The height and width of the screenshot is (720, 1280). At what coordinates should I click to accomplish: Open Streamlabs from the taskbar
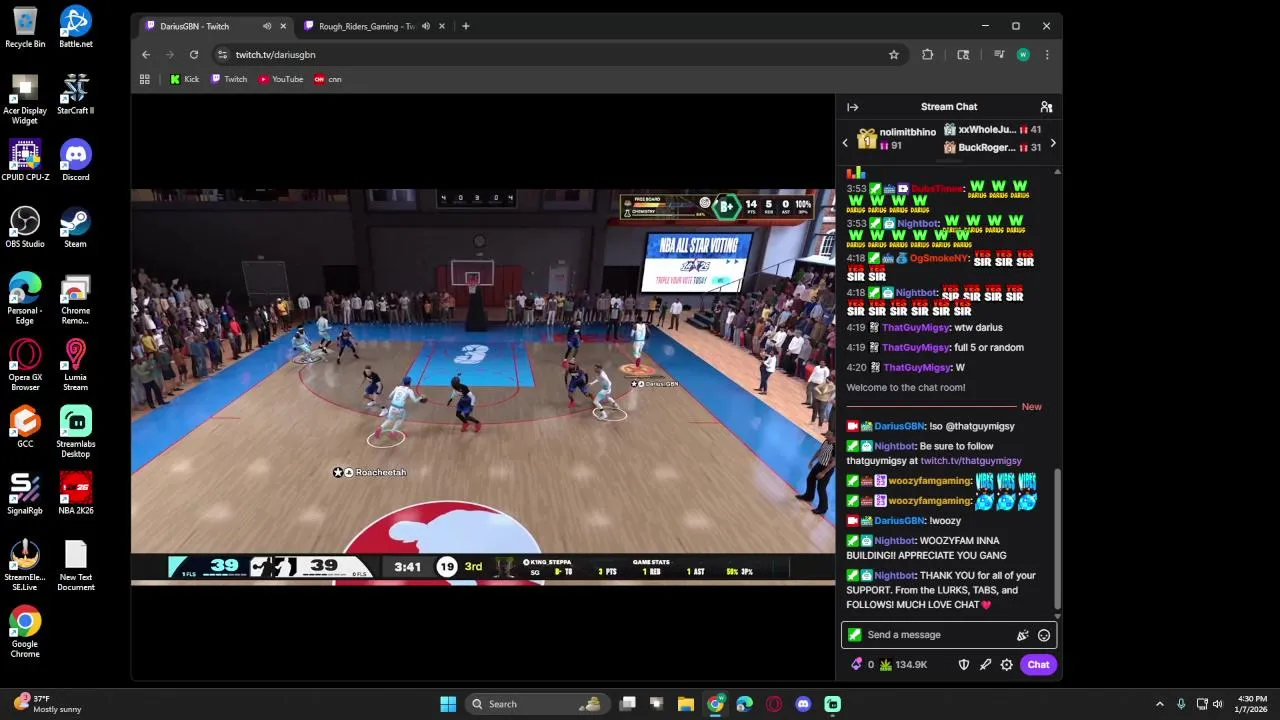pos(832,704)
